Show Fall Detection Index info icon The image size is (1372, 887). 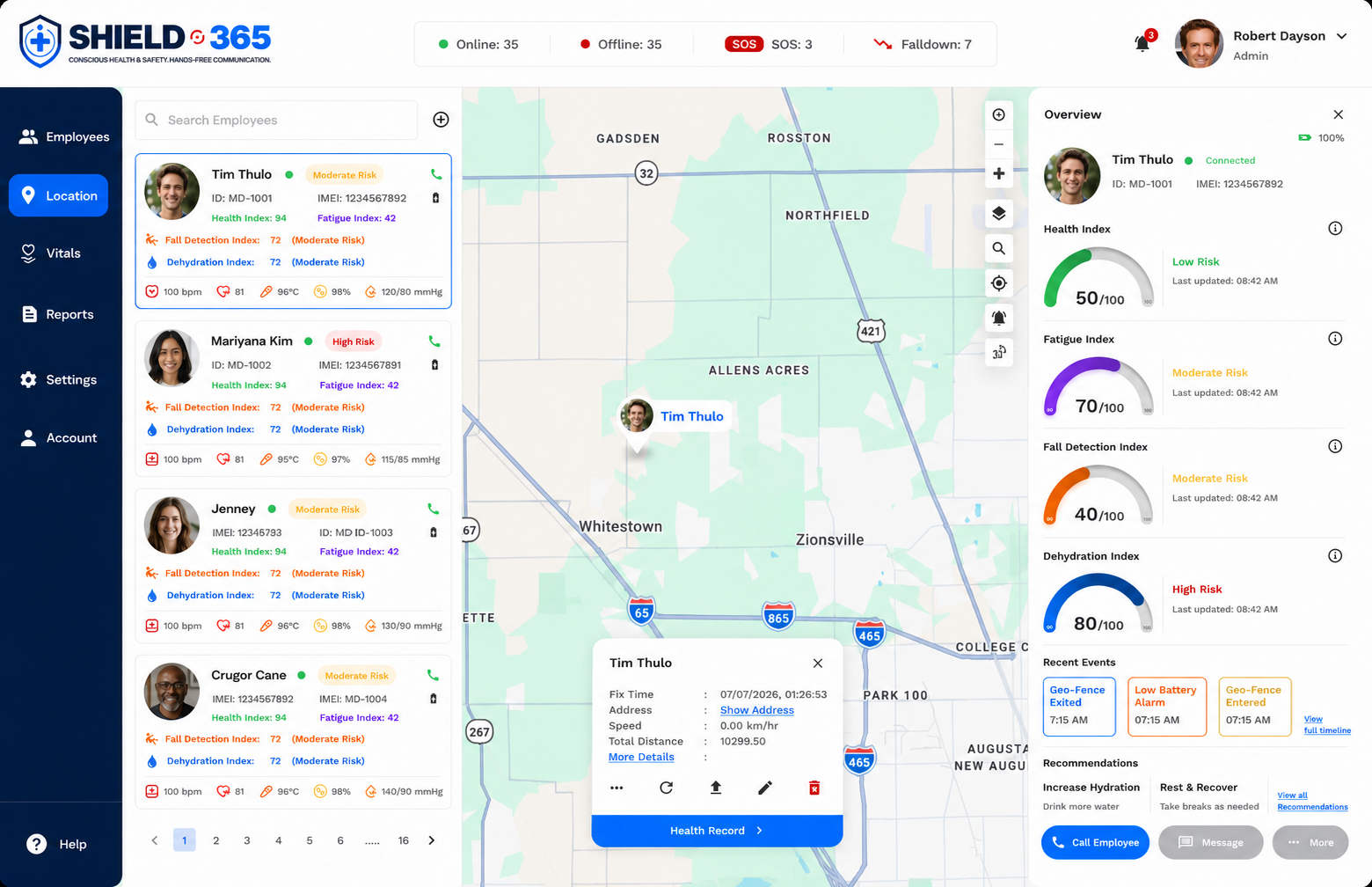pos(1335,446)
